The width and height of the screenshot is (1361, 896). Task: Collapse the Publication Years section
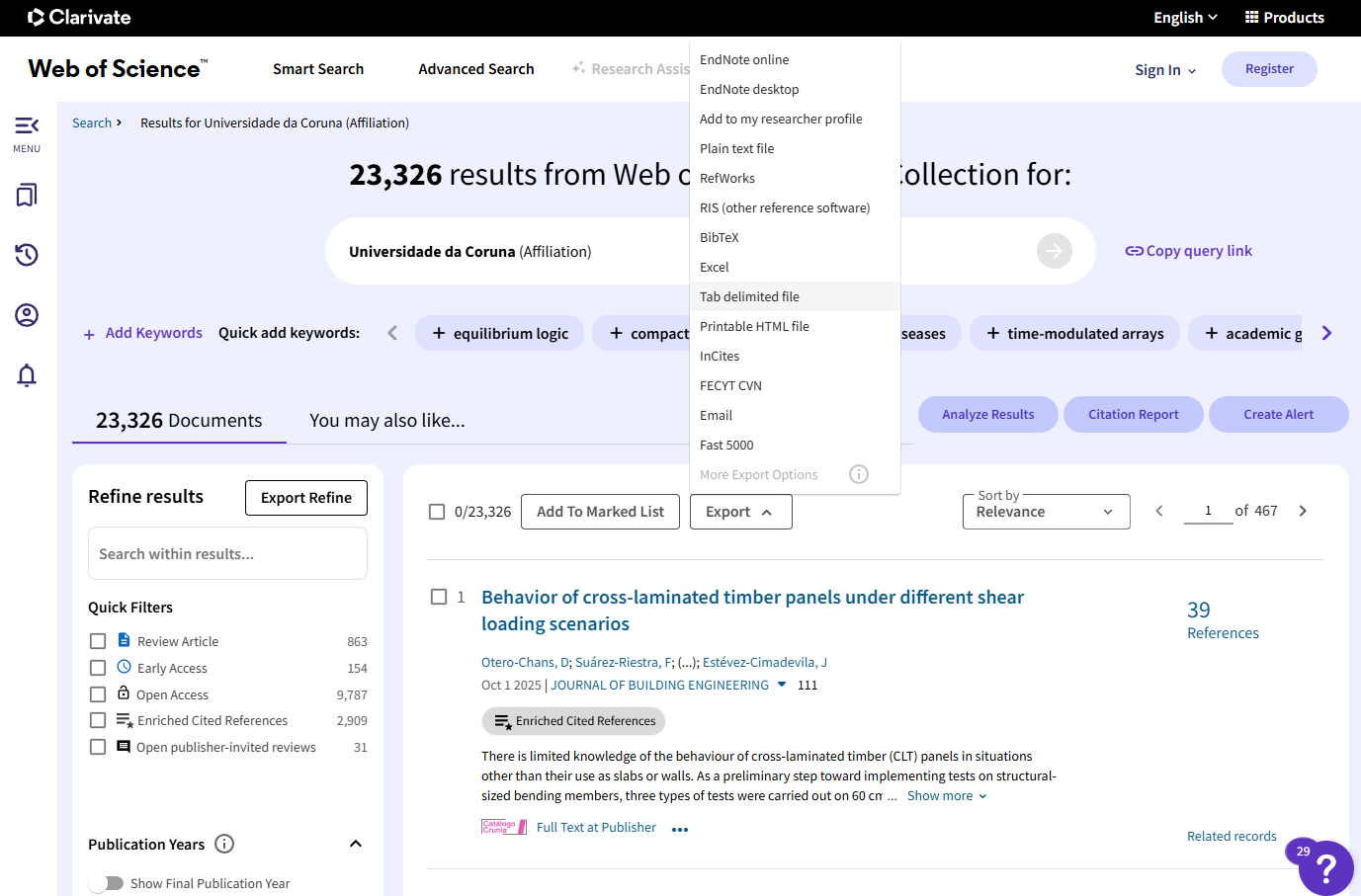(x=356, y=844)
